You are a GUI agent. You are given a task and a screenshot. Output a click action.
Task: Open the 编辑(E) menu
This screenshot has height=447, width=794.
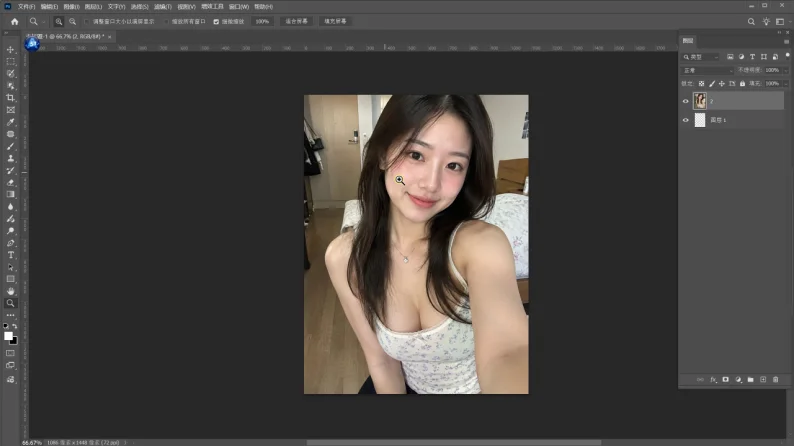click(x=49, y=7)
